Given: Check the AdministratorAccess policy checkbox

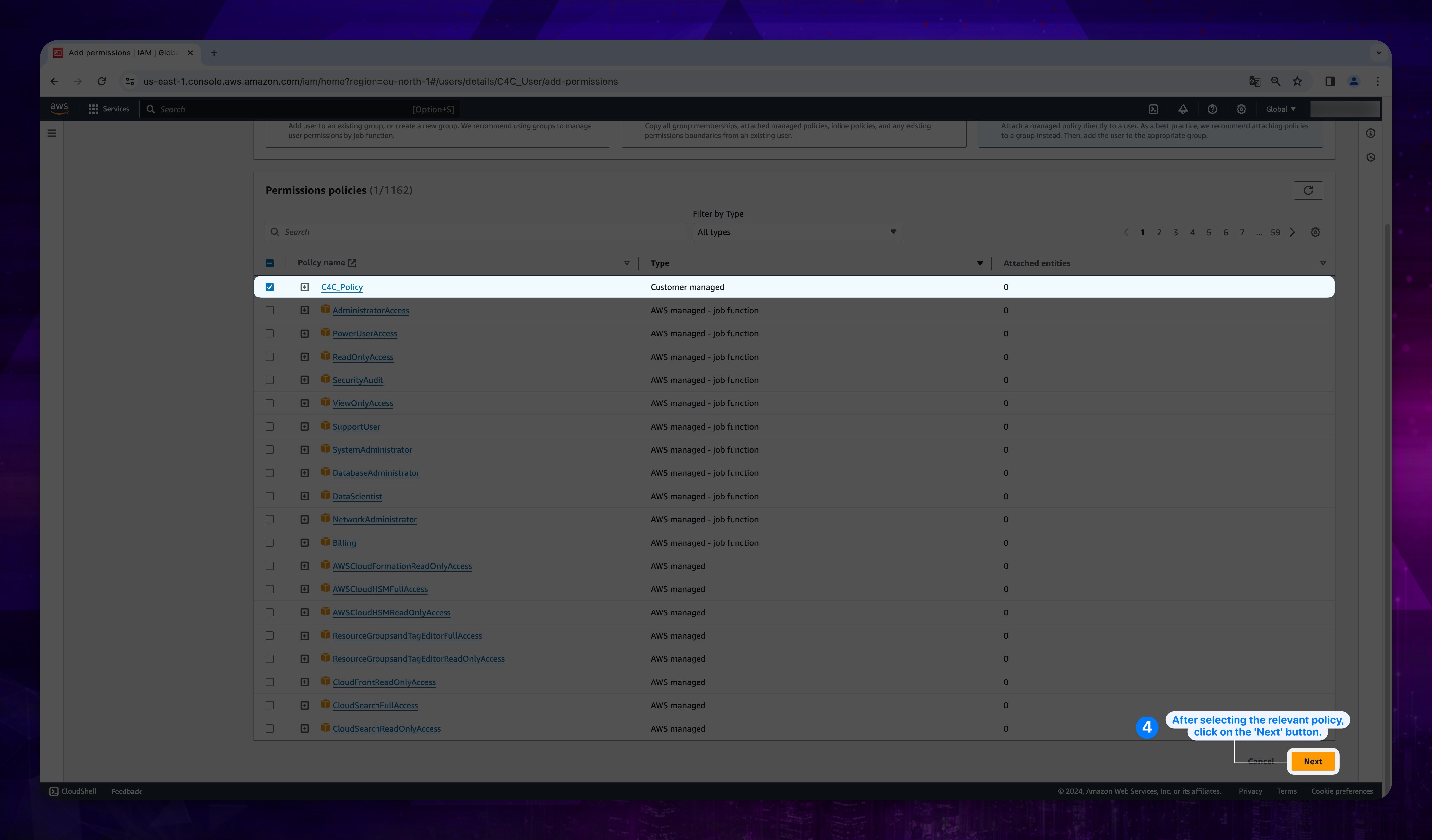Looking at the screenshot, I should 270,310.
